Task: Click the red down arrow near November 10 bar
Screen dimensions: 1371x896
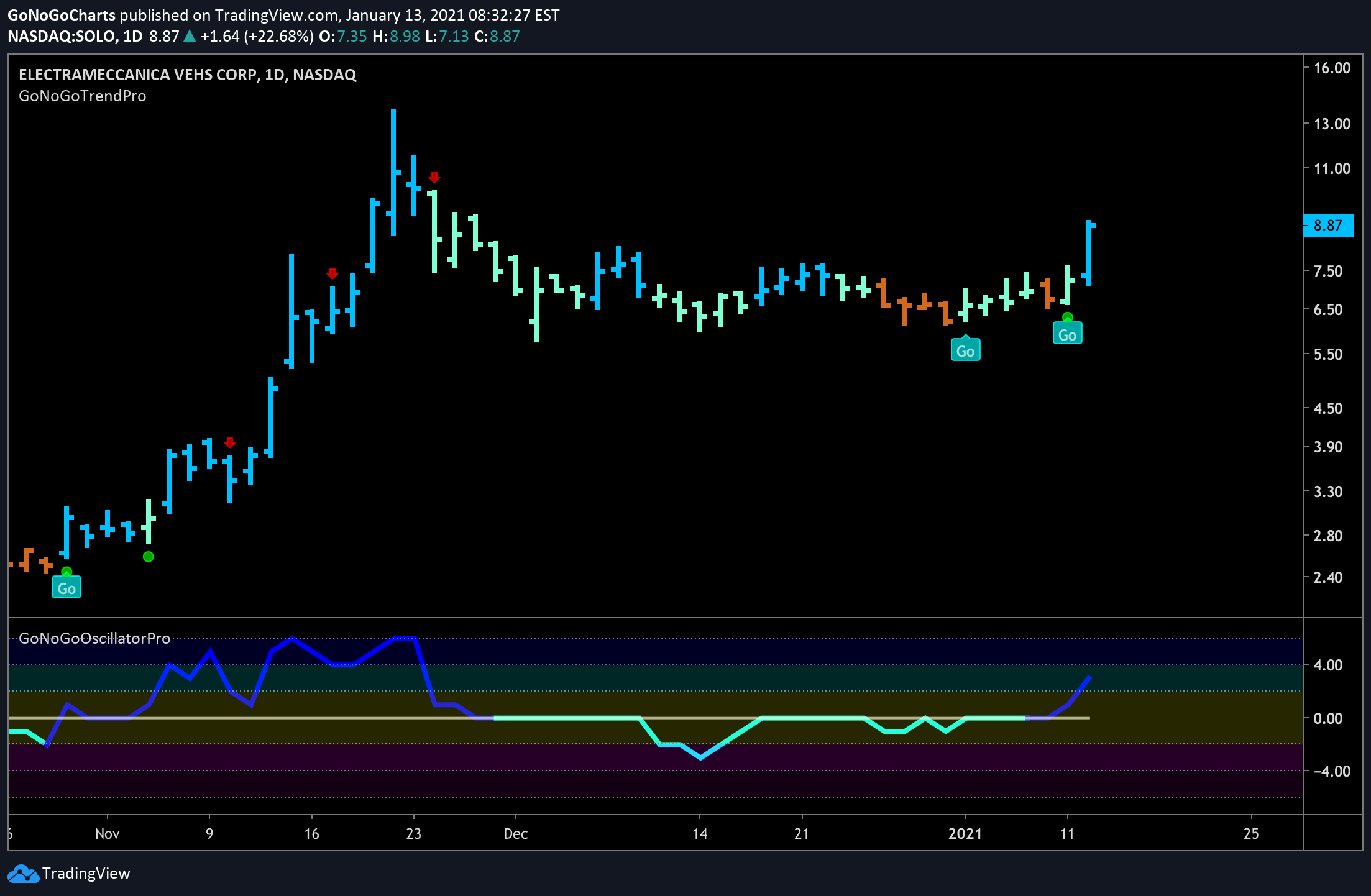Action: coord(230,442)
